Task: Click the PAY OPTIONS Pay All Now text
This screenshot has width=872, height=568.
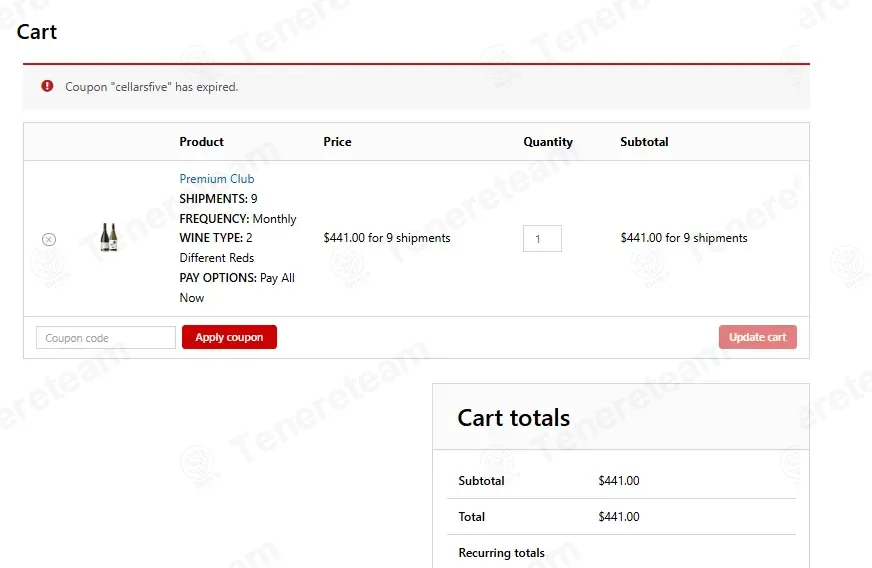Action: (237, 288)
